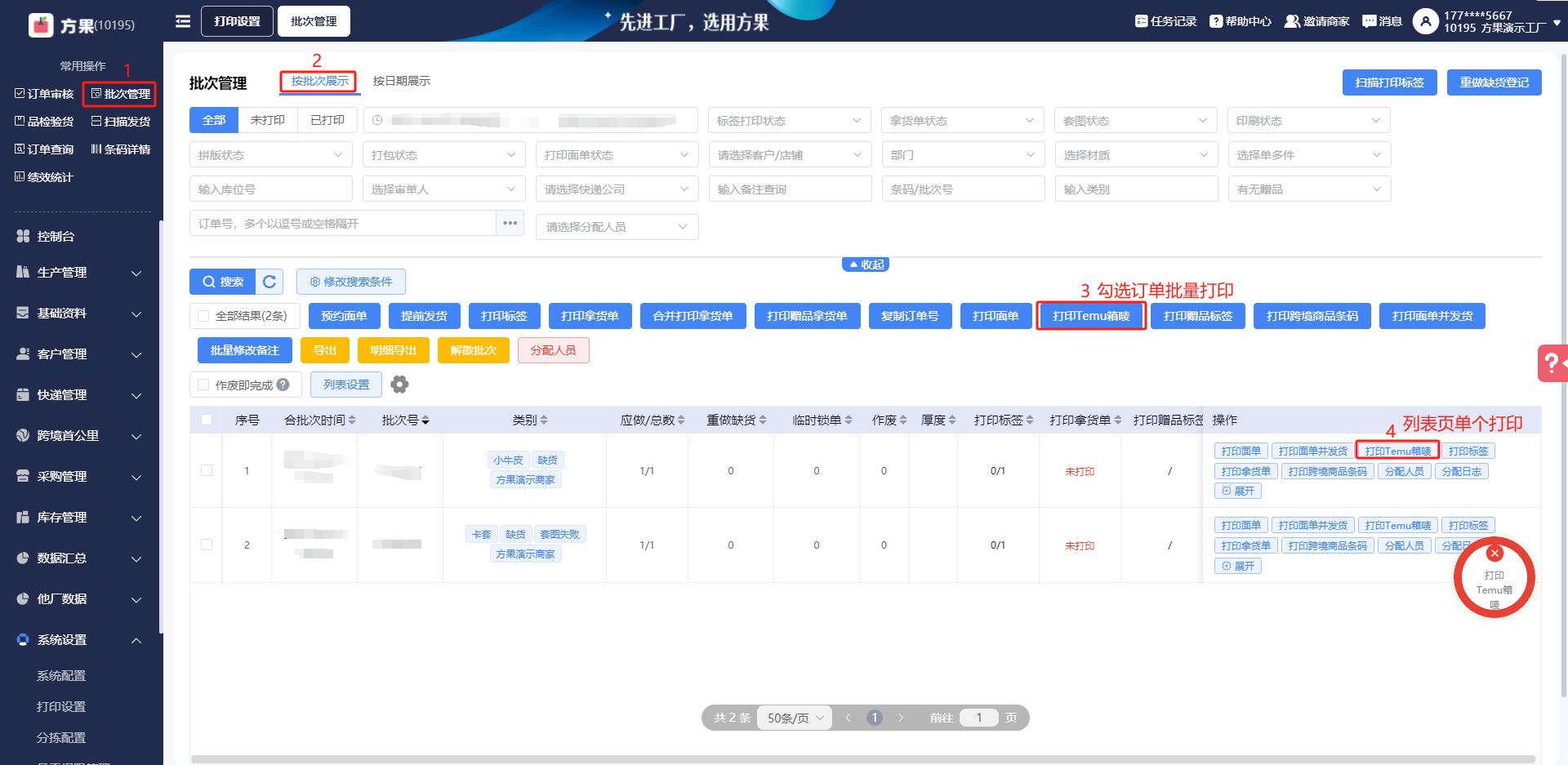Image resolution: width=1568 pixels, height=765 pixels.
Task: Sort by 合批次时间 column
Action: click(352, 420)
